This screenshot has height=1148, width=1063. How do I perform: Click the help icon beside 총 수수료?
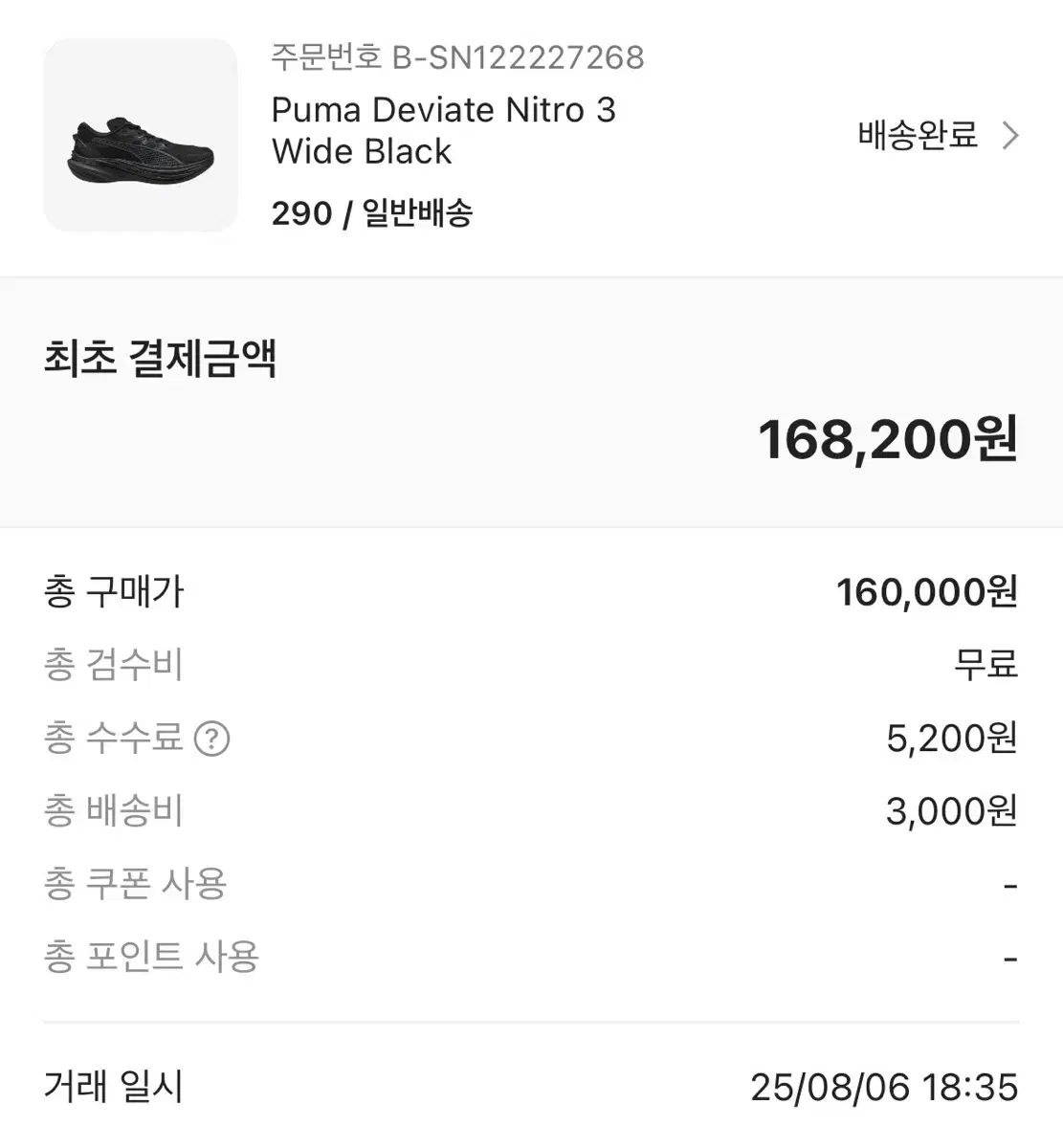coord(211,739)
